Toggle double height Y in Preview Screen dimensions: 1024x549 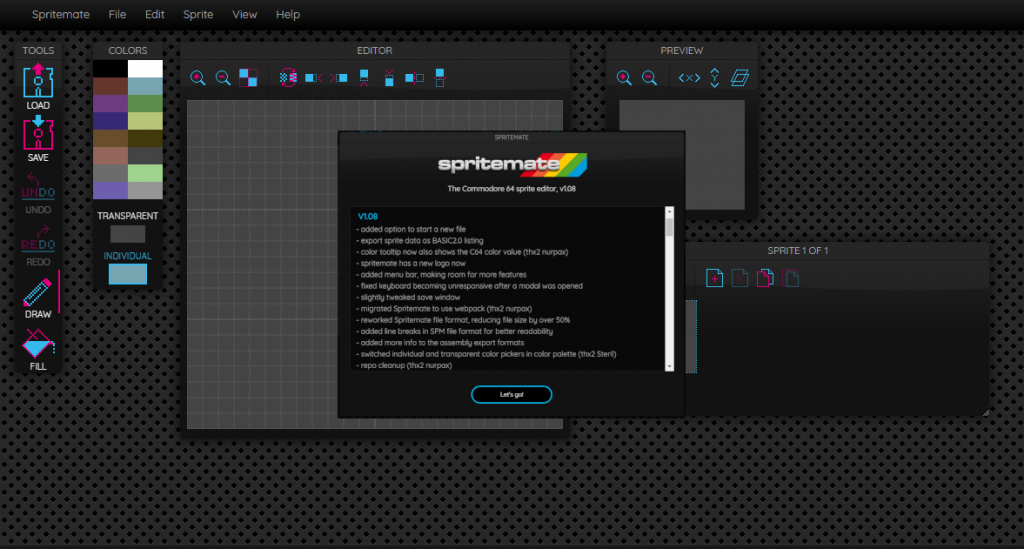click(x=714, y=78)
